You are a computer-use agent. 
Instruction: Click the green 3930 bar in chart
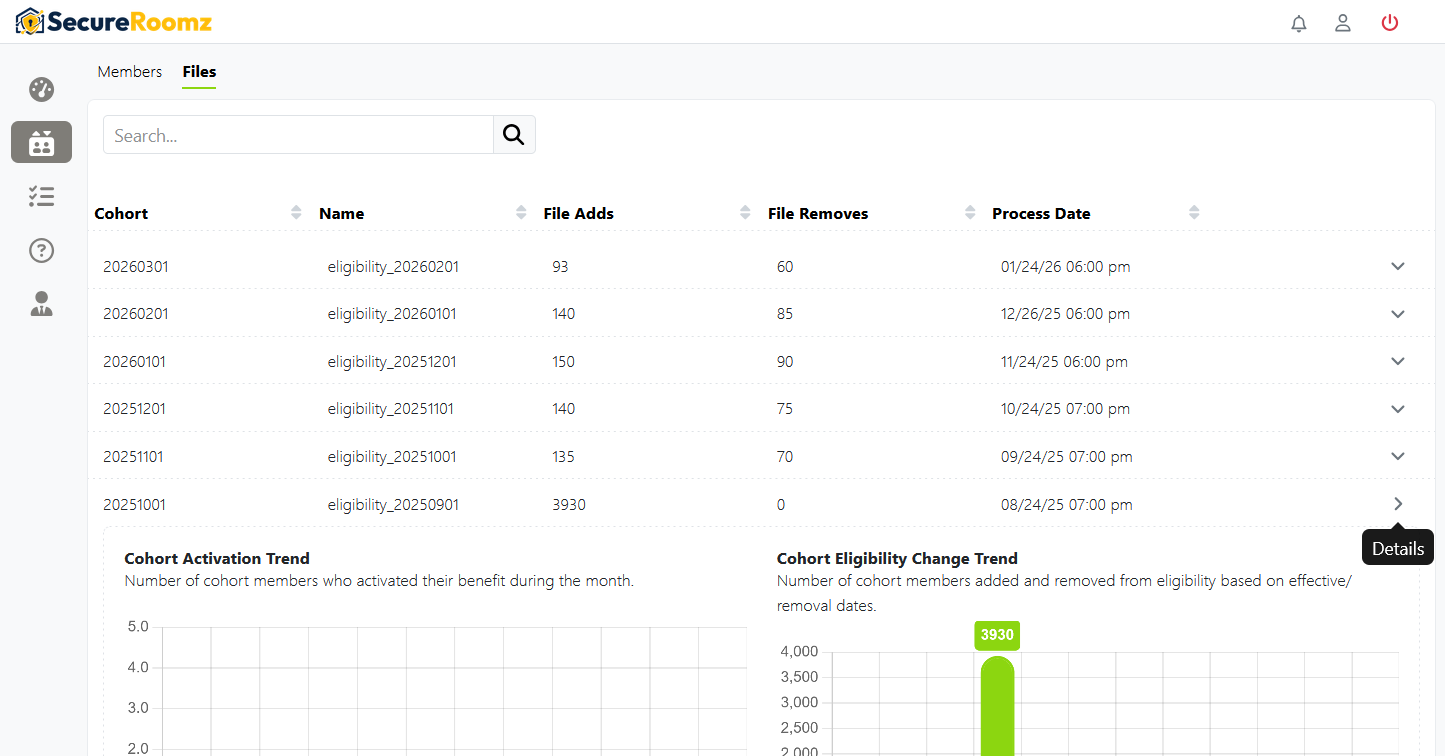pos(997,705)
